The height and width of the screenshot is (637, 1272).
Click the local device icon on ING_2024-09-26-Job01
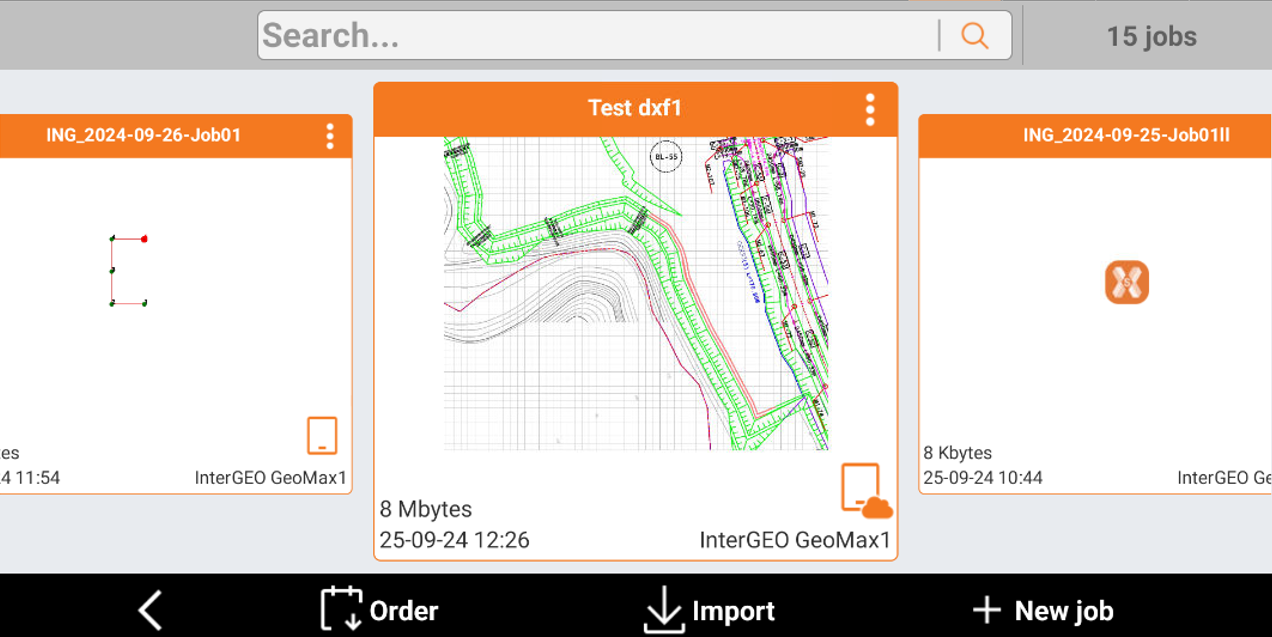click(322, 436)
